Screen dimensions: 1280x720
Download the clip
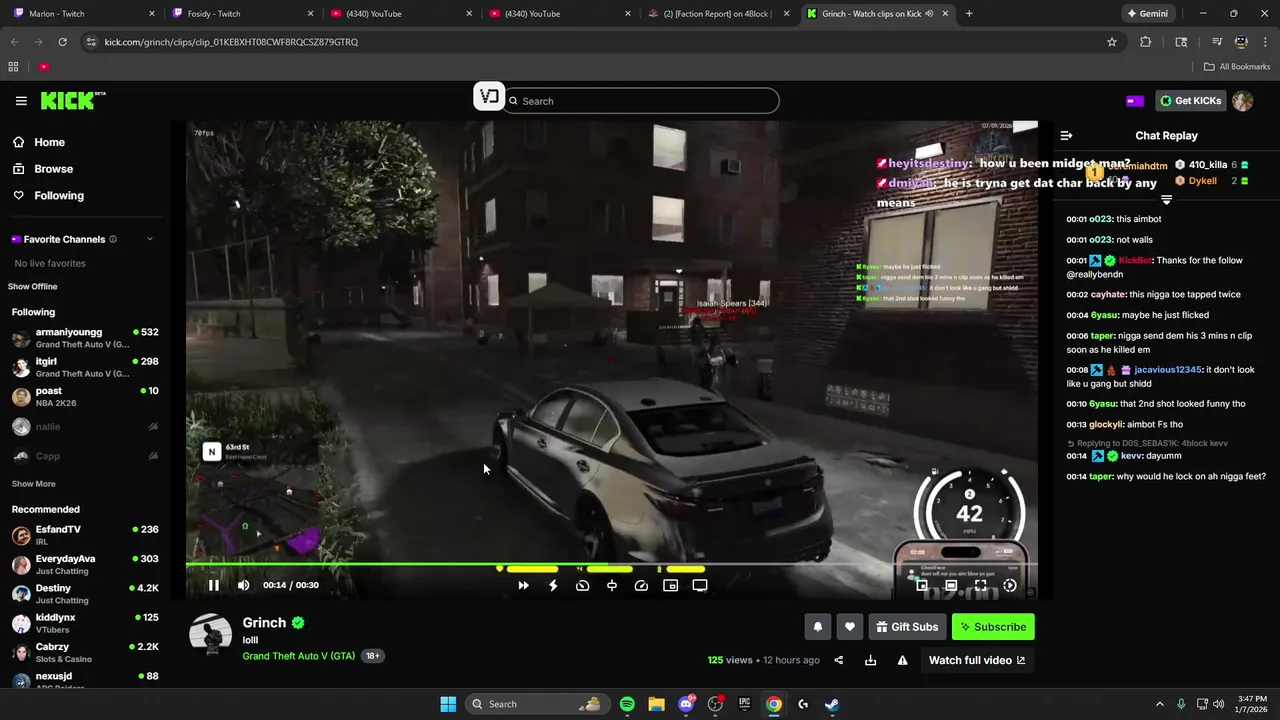point(871,660)
